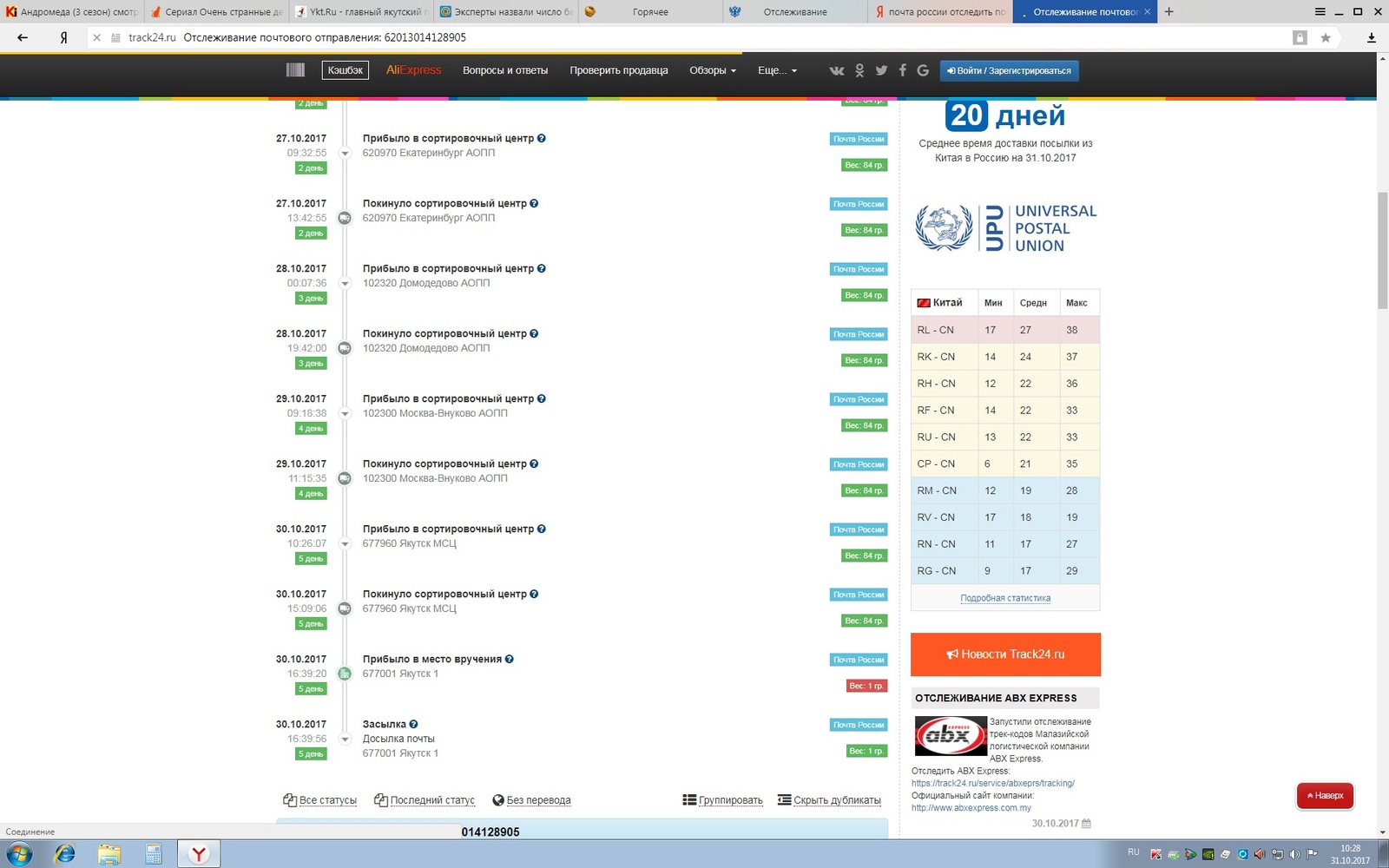The width and height of the screenshot is (1389, 868).
Task: Click the browser downloads arrow icon
Action: coord(1372,37)
